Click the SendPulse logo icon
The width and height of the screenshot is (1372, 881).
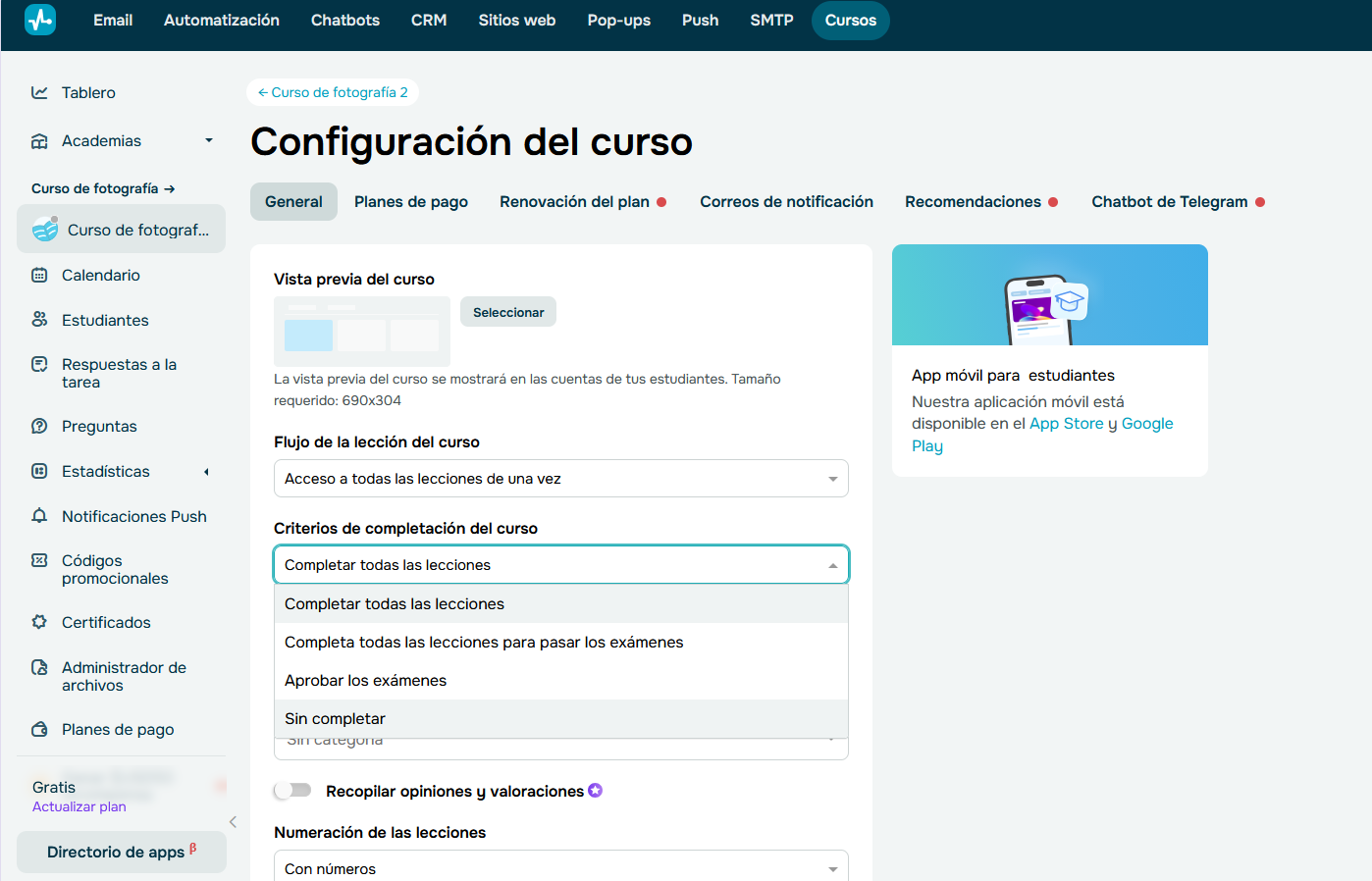(x=40, y=20)
